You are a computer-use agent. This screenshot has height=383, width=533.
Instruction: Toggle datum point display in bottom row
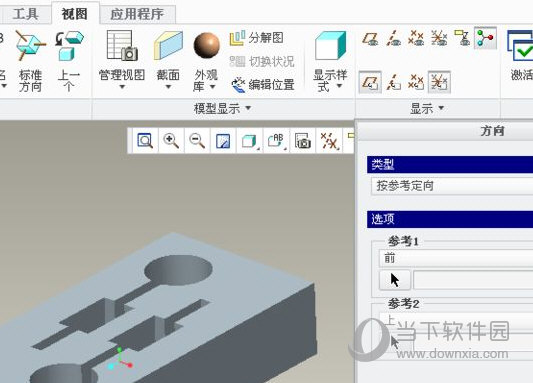pos(416,82)
